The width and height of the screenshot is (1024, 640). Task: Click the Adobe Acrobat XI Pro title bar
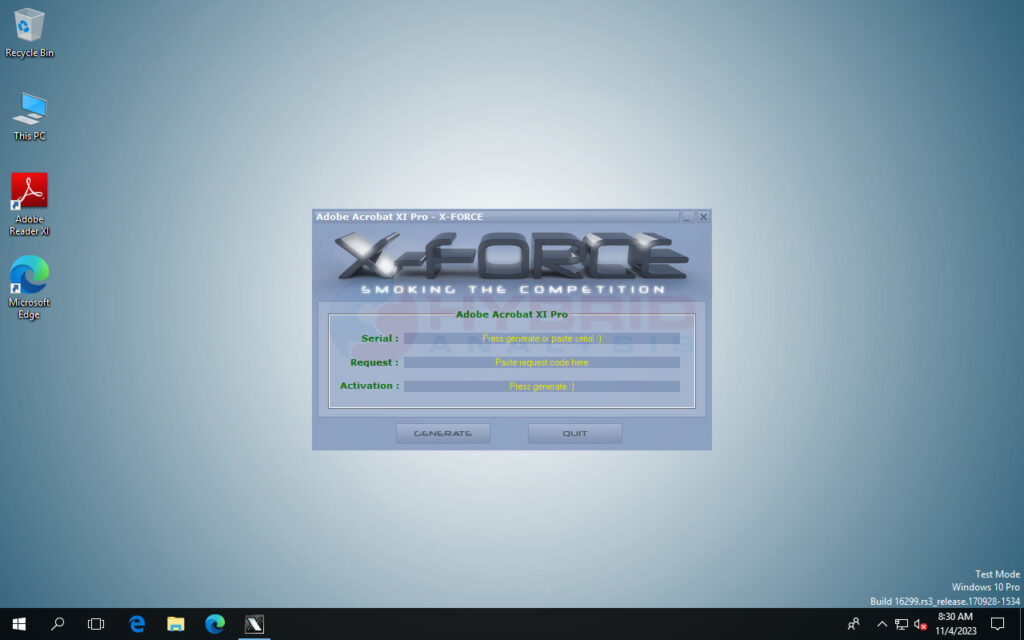[x=496, y=217]
